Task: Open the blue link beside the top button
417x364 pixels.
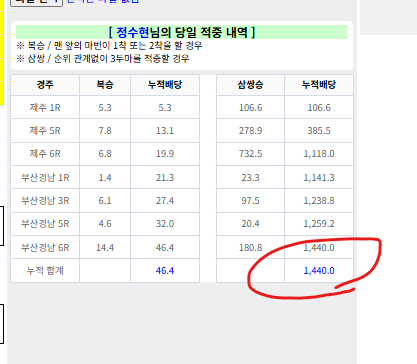Action: [x=103, y=1]
